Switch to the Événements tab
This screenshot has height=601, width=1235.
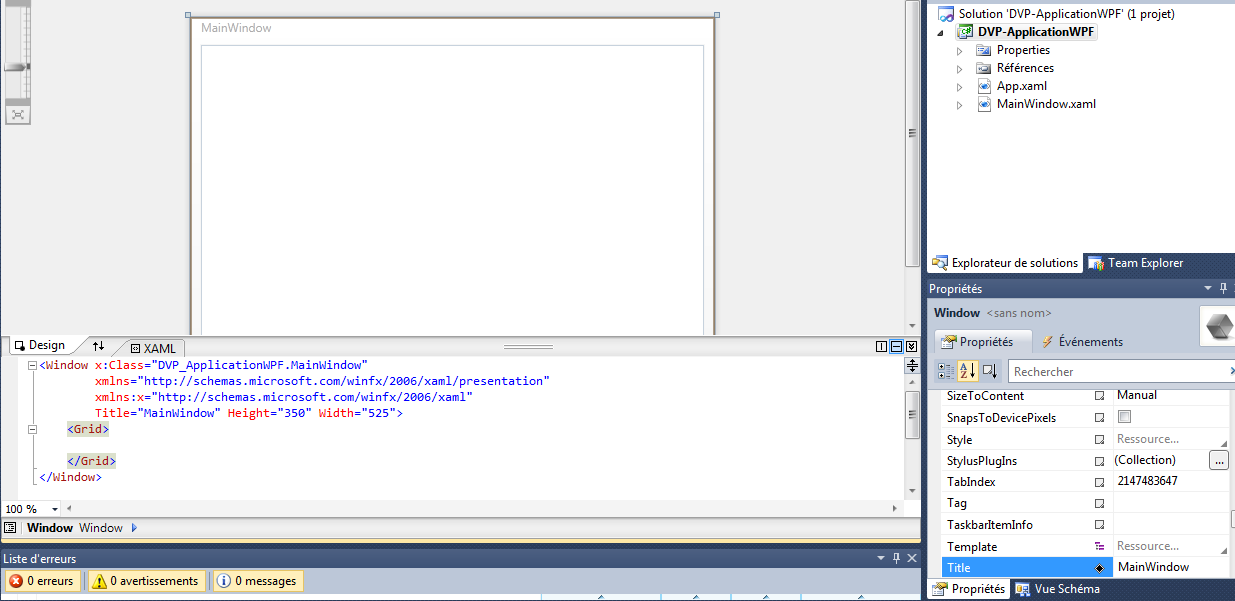1082,342
